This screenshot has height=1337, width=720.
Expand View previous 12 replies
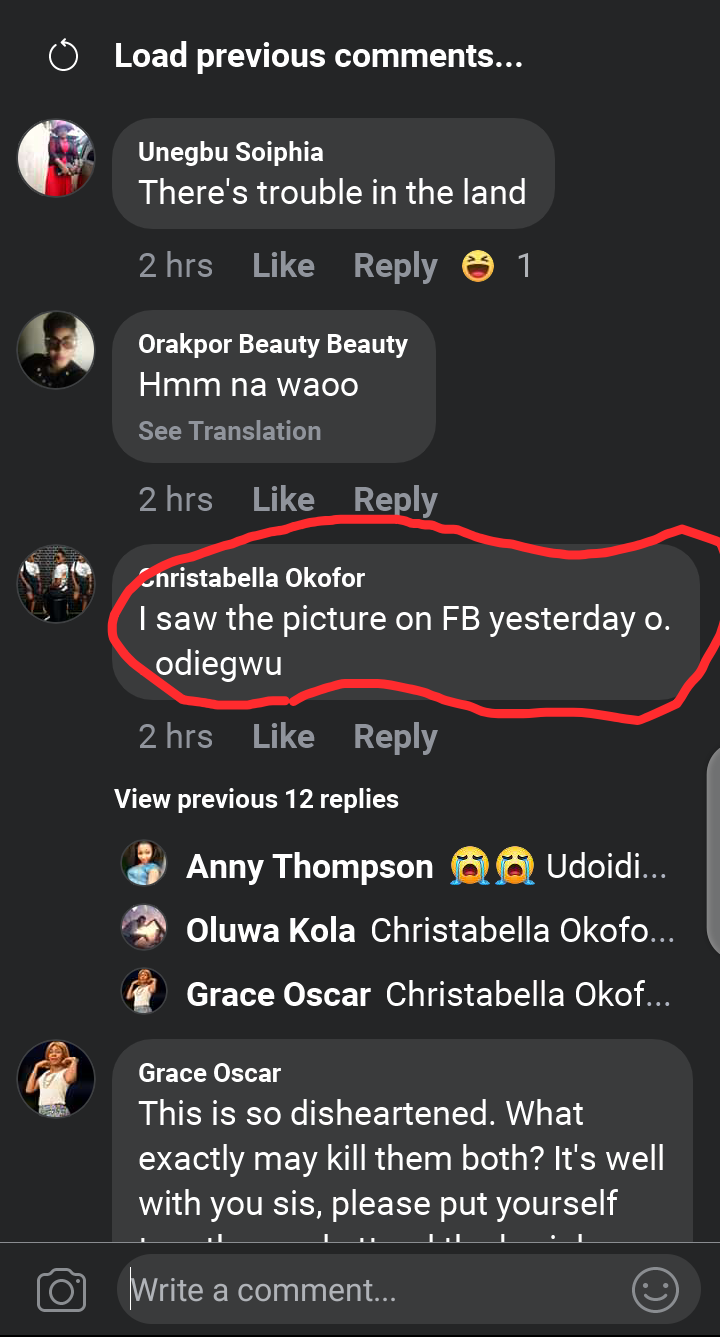click(256, 799)
